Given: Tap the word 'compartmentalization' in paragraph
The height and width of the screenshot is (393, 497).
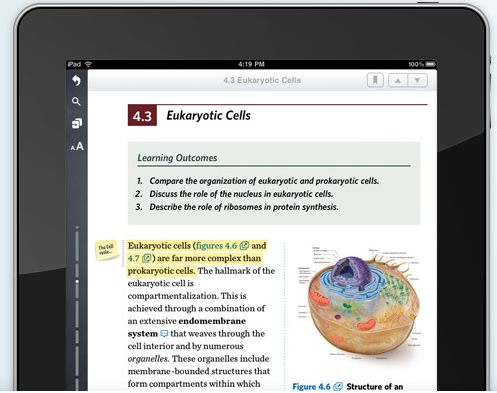Looking at the screenshot, I should (x=172, y=296).
